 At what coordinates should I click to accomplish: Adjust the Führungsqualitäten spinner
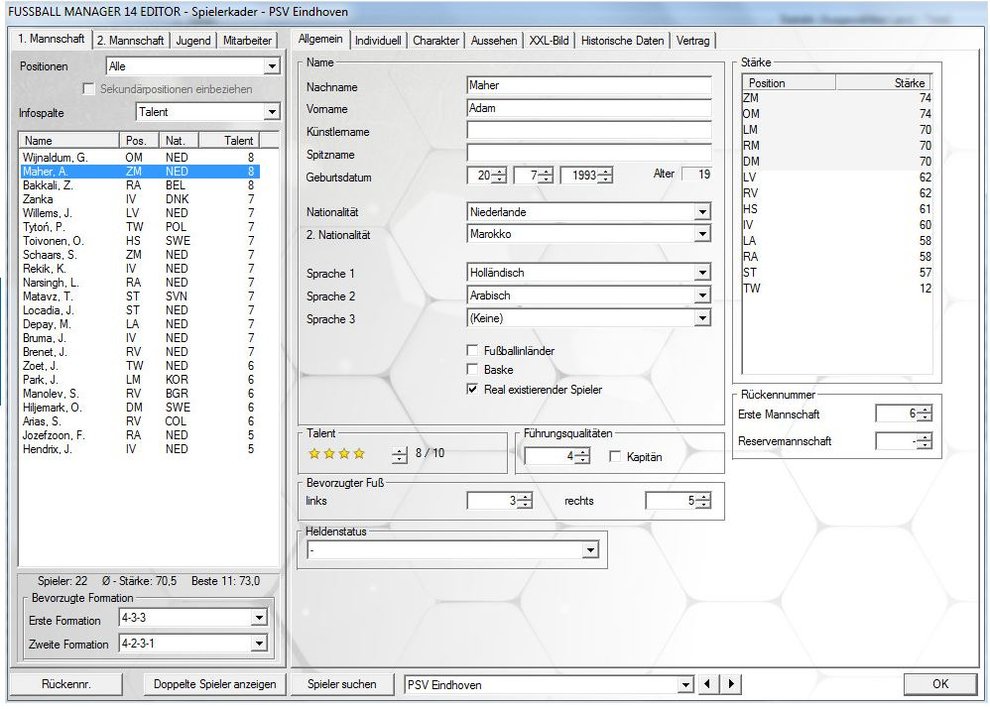(582, 456)
